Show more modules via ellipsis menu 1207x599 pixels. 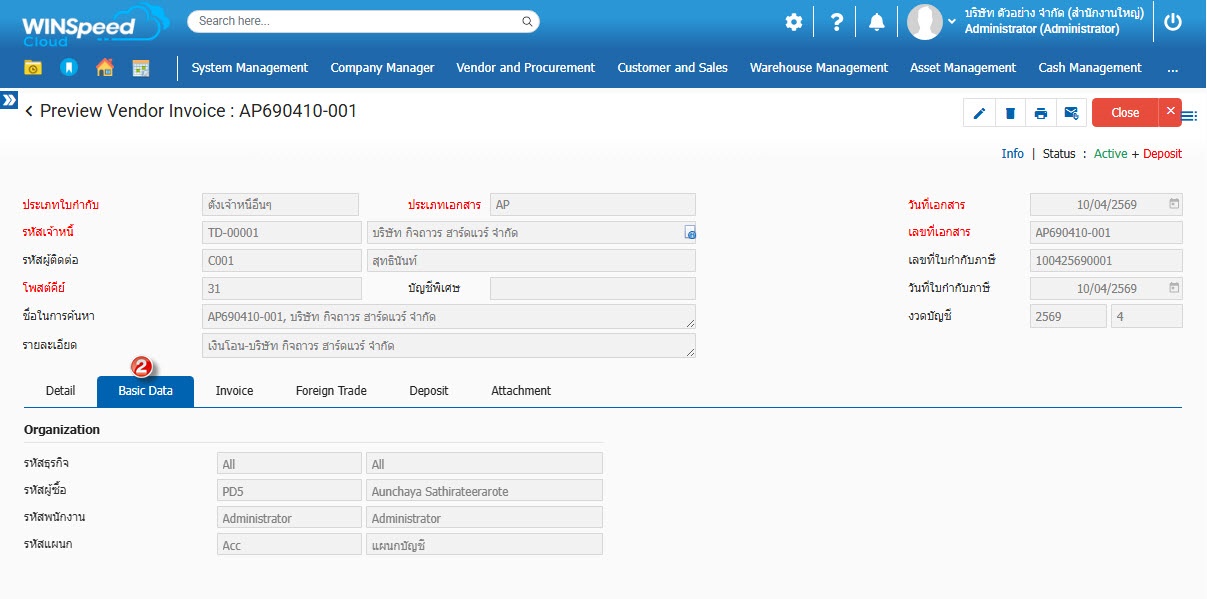[1172, 68]
